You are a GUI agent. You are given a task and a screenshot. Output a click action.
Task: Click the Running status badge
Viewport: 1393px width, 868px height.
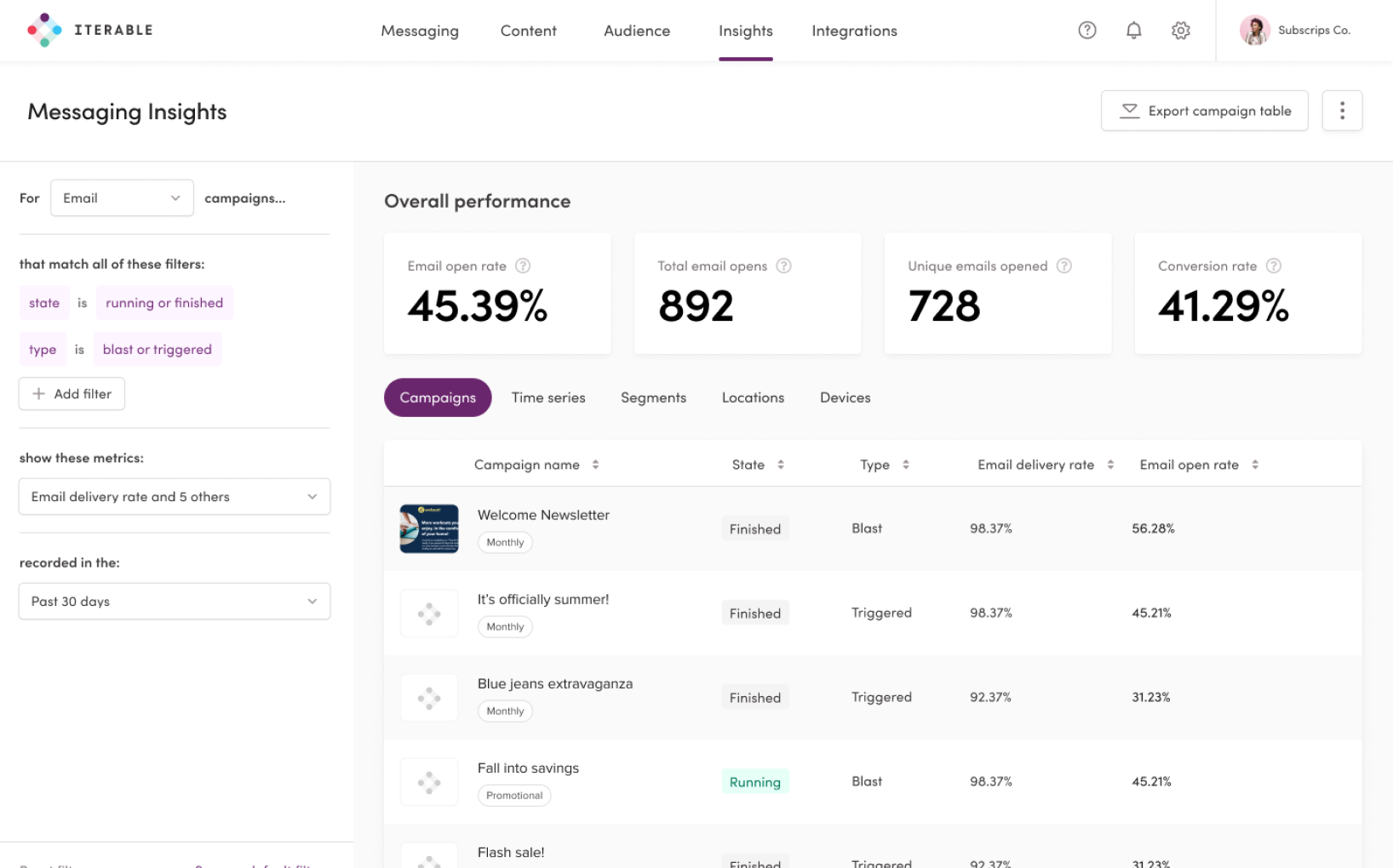[754, 782]
